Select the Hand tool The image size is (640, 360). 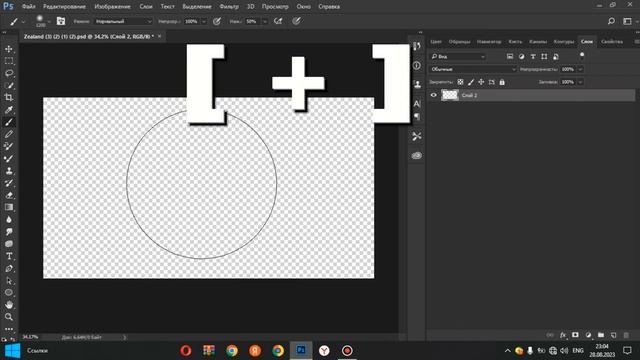tap(9, 304)
